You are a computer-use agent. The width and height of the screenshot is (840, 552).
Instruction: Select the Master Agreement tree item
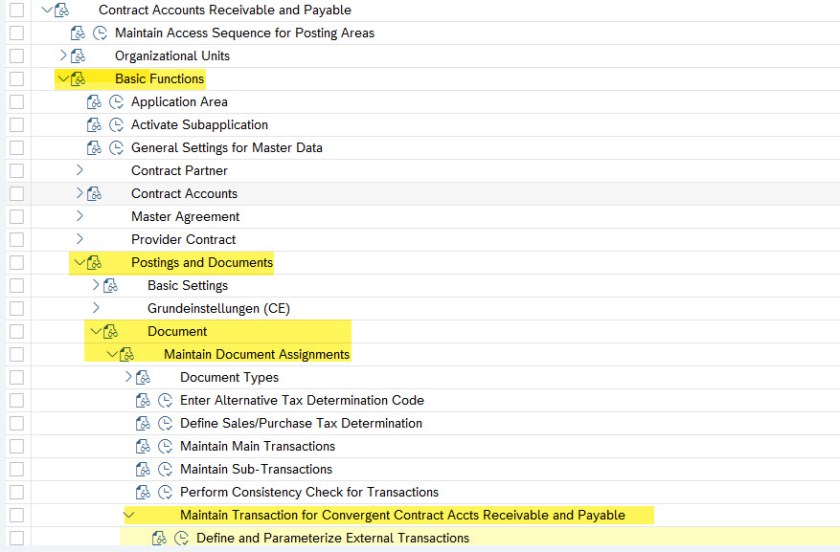(185, 216)
